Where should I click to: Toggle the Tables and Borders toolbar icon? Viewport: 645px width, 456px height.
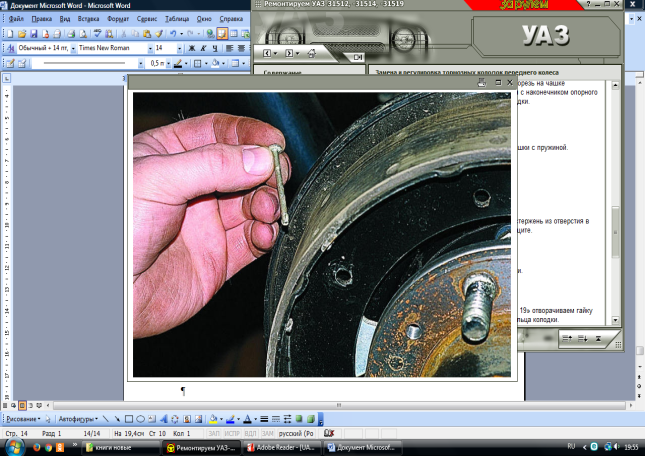tap(222, 34)
